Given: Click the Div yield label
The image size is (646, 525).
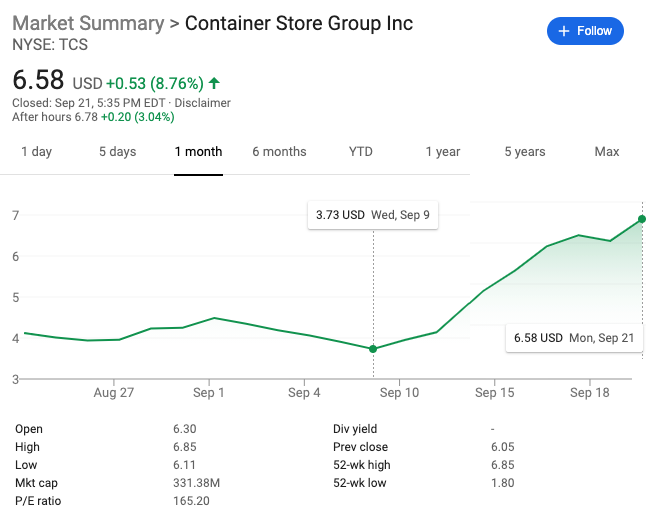Looking at the screenshot, I should click(x=355, y=429).
